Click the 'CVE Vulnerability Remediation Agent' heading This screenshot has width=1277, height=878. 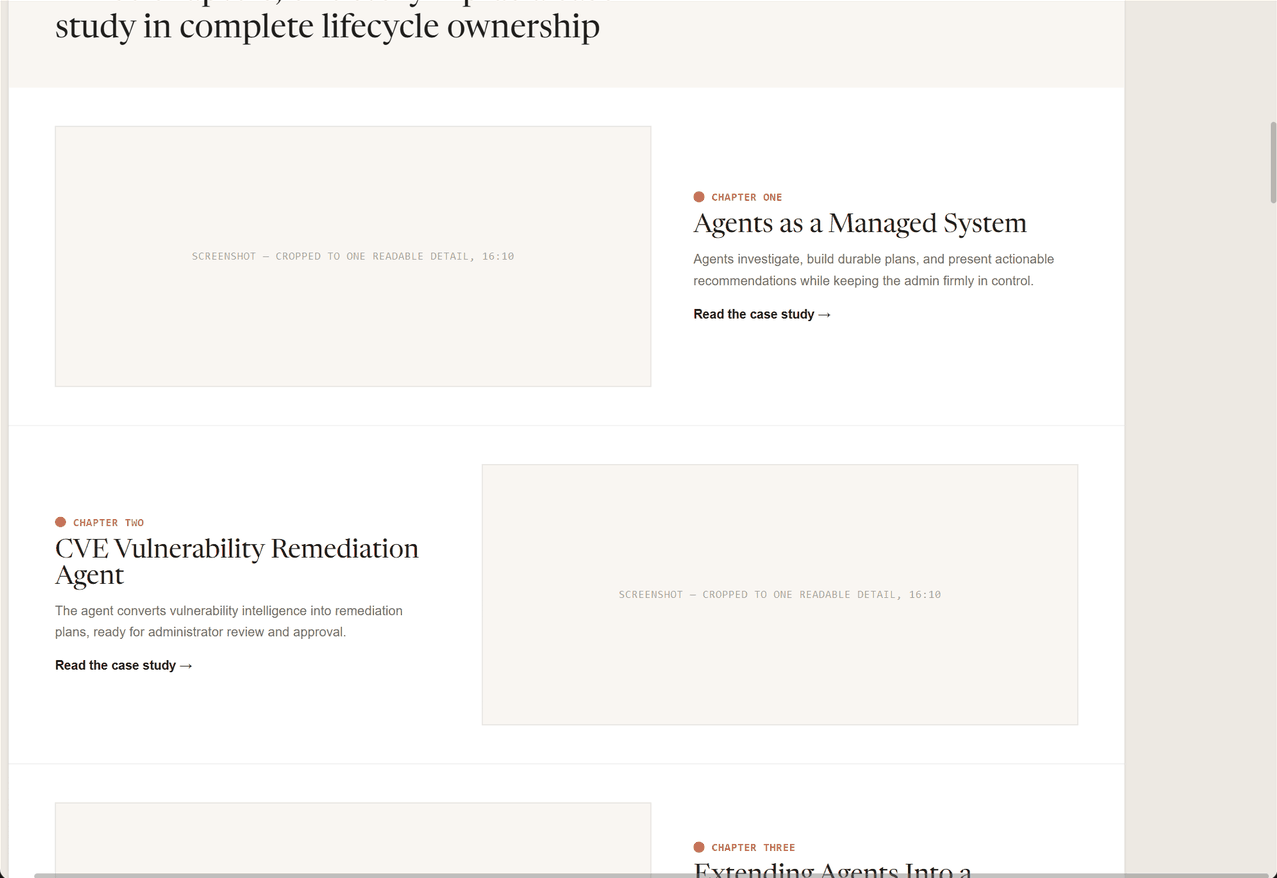(x=237, y=561)
